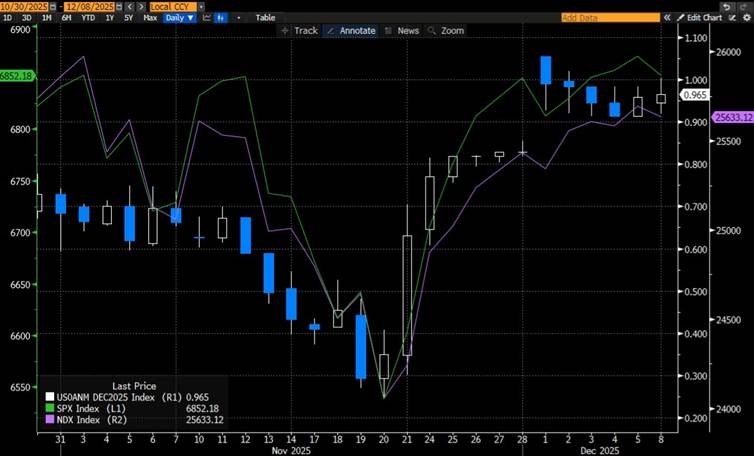Activate the Annotate drawing tool
The height and width of the screenshot is (456, 754).
tap(351, 30)
